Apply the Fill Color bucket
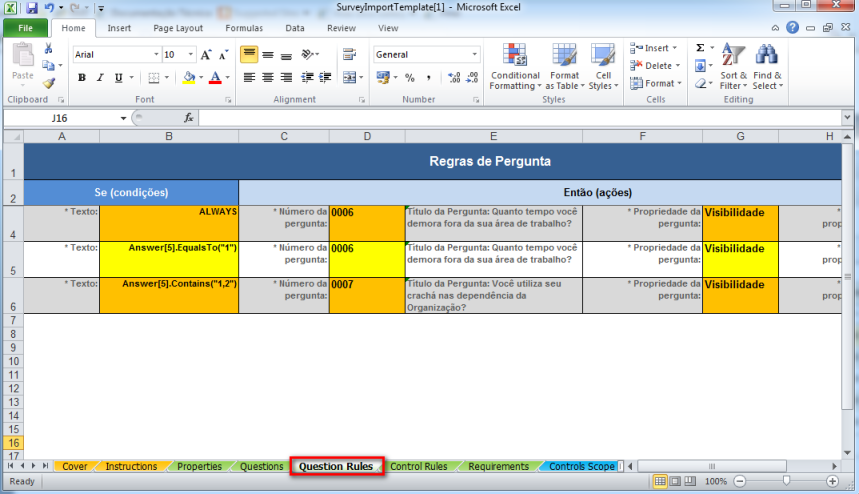Image resolution: width=859 pixels, height=494 pixels. tap(189, 77)
